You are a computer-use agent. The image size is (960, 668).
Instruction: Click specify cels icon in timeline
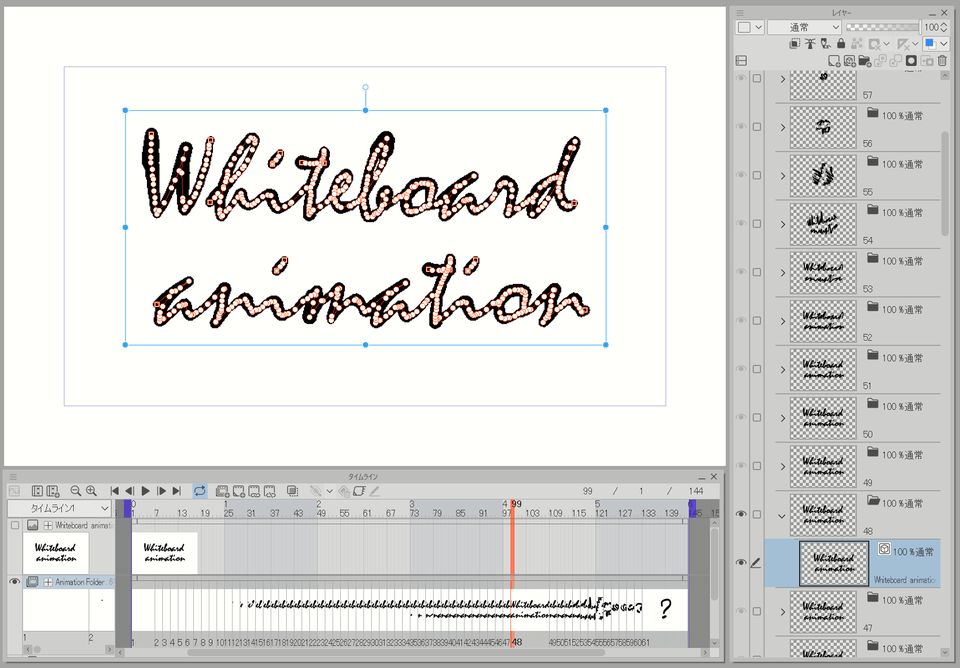[254, 491]
